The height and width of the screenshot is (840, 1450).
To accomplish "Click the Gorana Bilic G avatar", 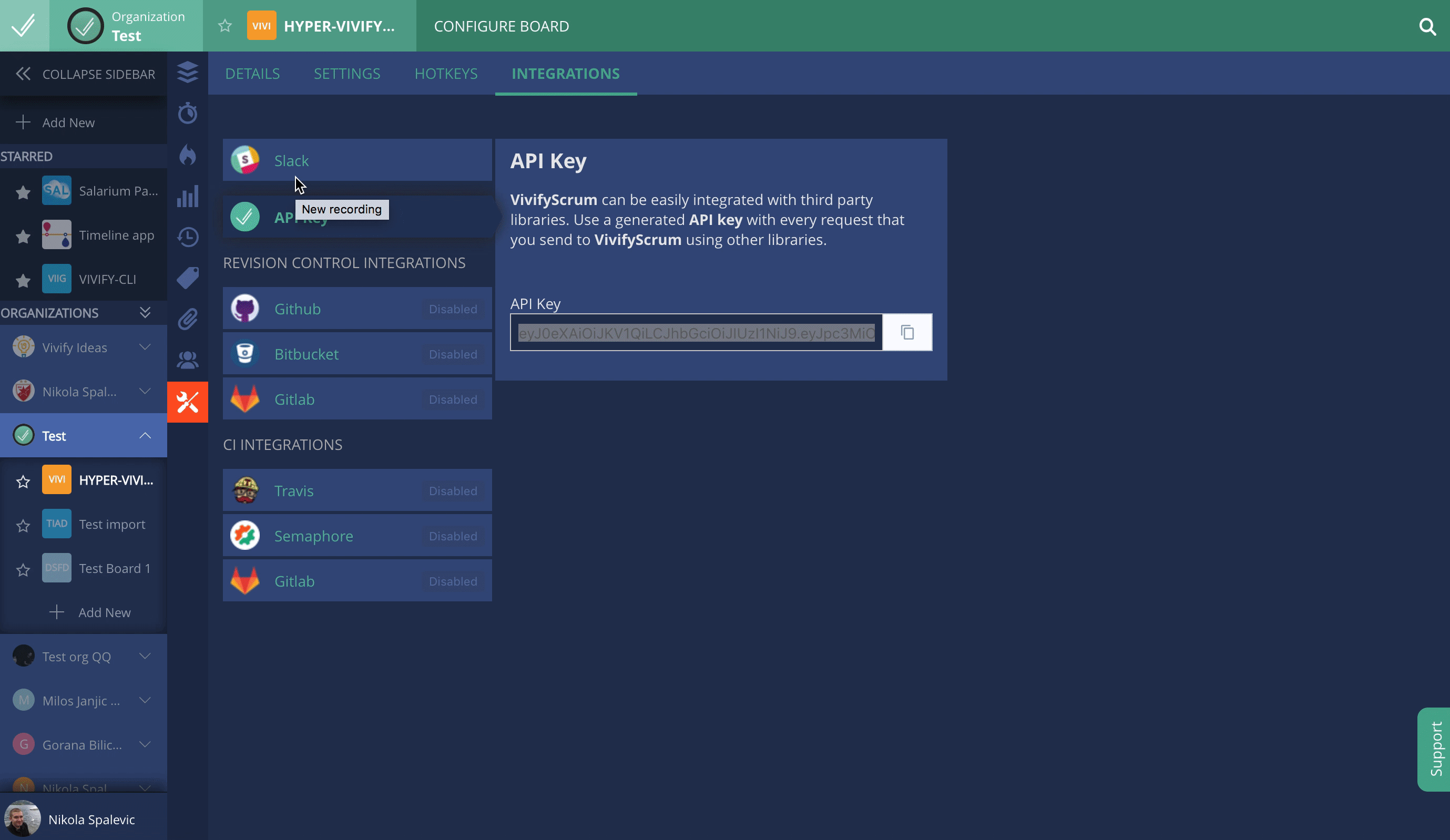I will tap(24, 744).
